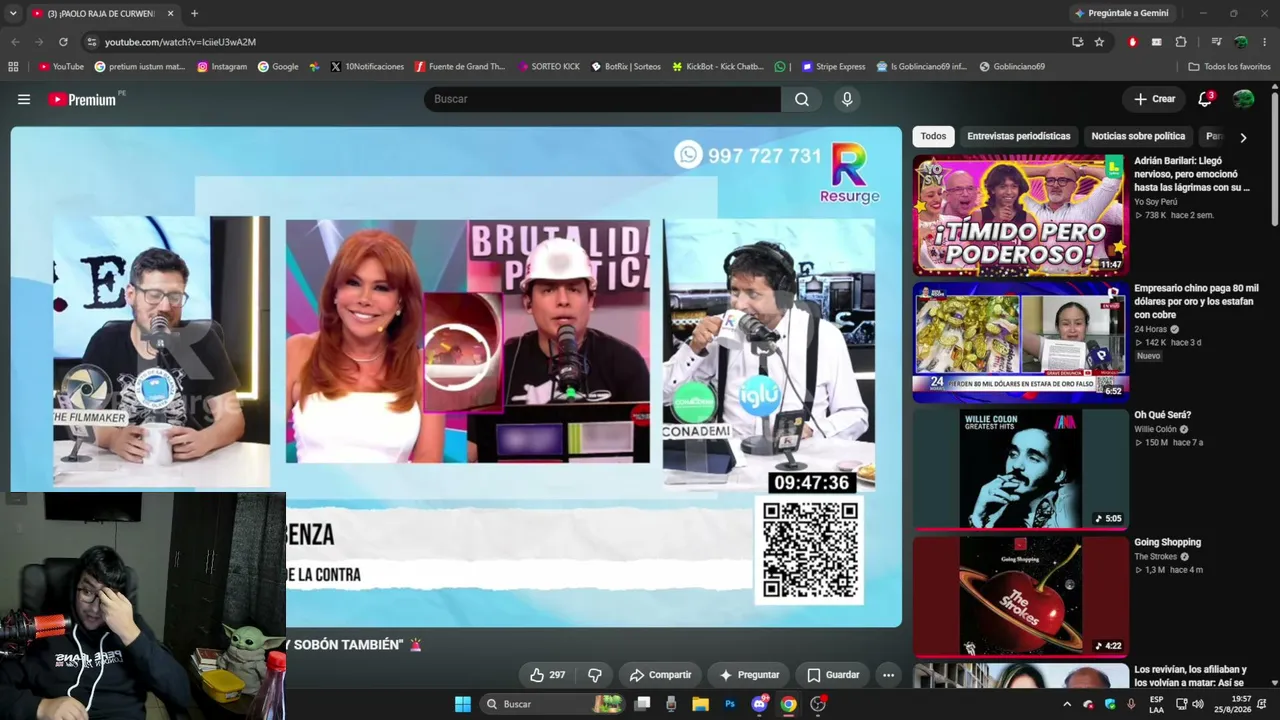Open Task View on the taskbar
Screen dimensions: 1280x720
(643, 704)
